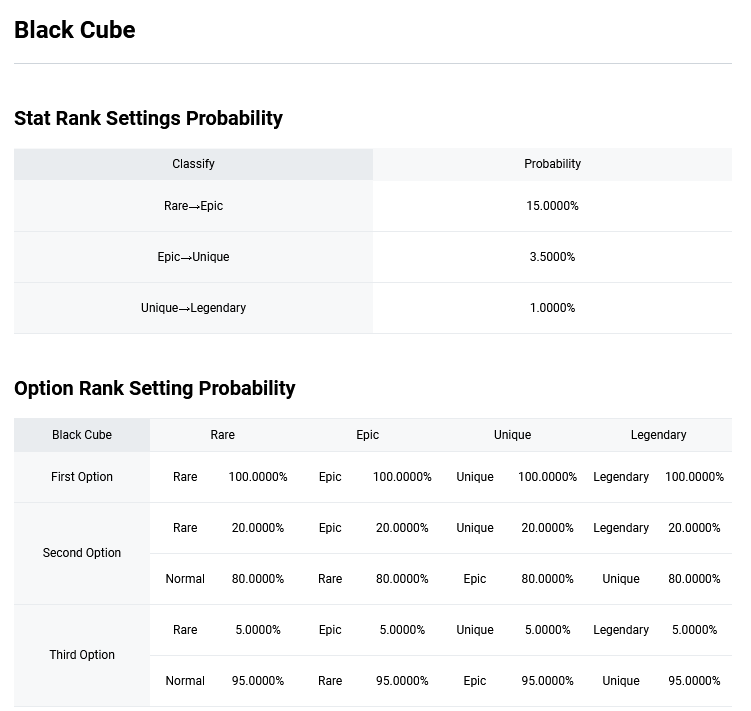Click the First Option row label
751x711 pixels.
click(82, 477)
